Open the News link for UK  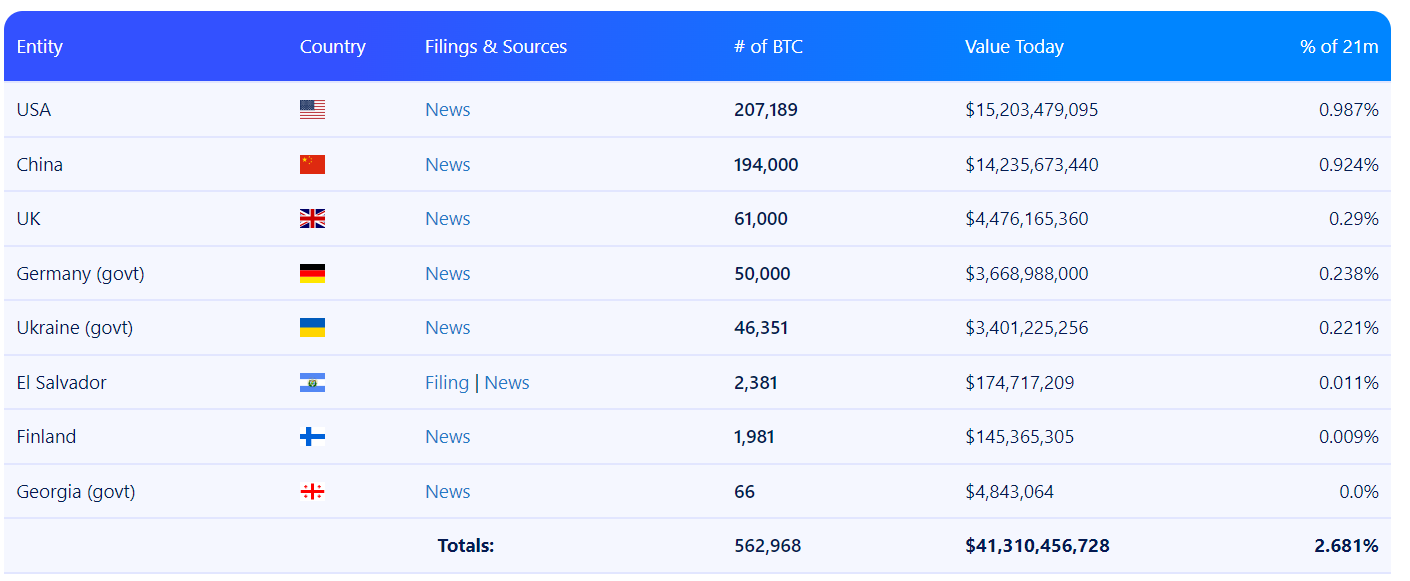[447, 219]
